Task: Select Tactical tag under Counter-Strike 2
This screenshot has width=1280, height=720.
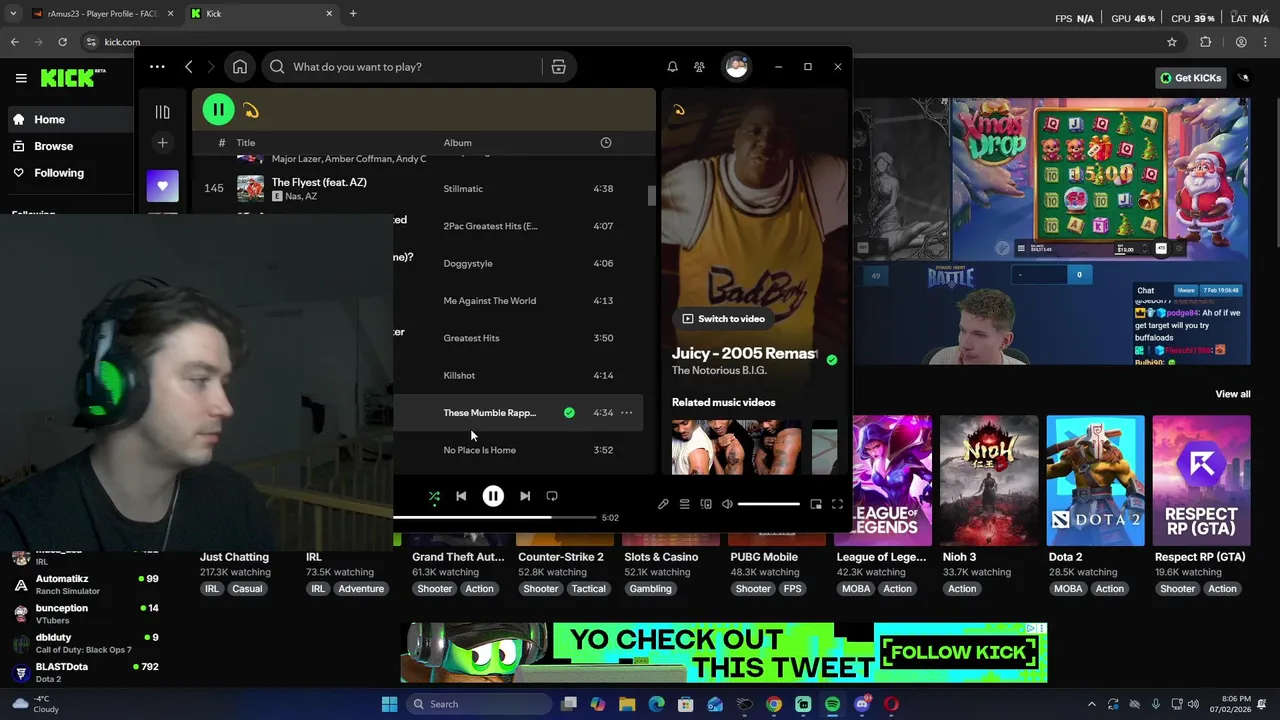Action: pos(588,589)
